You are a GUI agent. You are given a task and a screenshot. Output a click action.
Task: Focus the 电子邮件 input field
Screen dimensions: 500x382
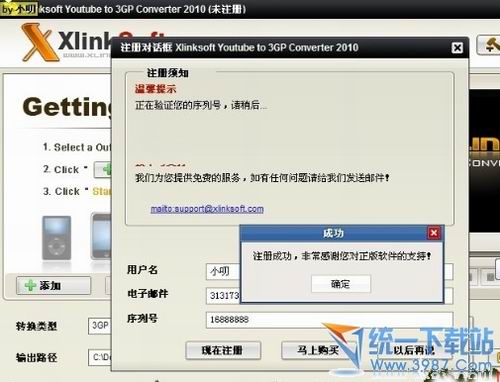pos(223,296)
